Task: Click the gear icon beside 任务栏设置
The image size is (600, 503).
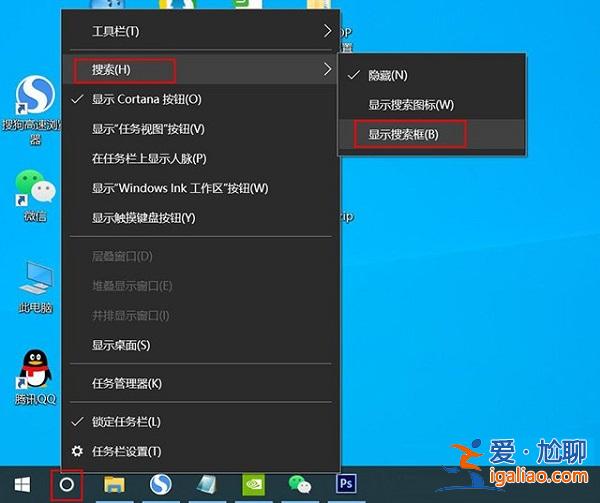Action: coord(77,451)
